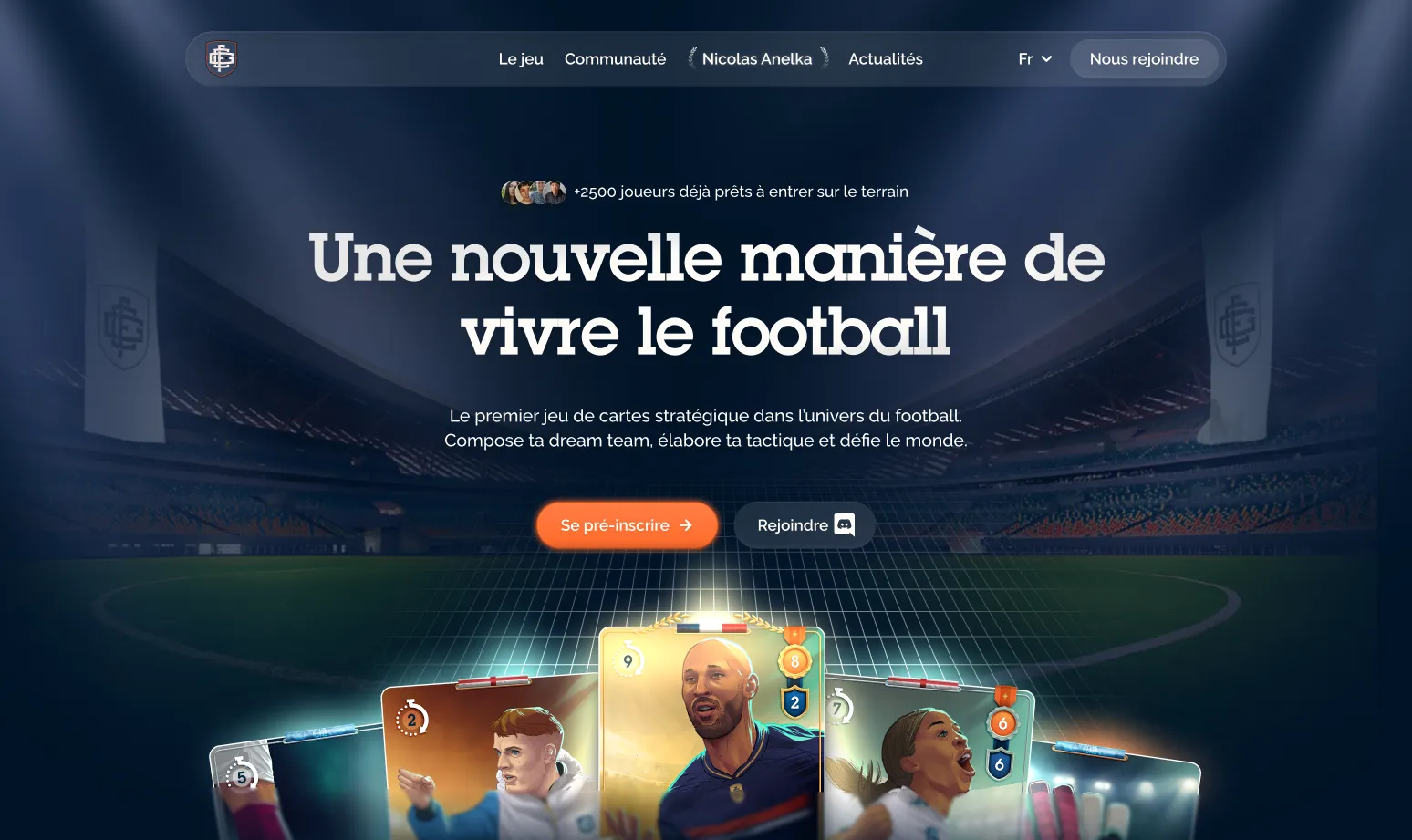Click the Nous rejoindre button
The image size is (1412, 840).
point(1144,59)
